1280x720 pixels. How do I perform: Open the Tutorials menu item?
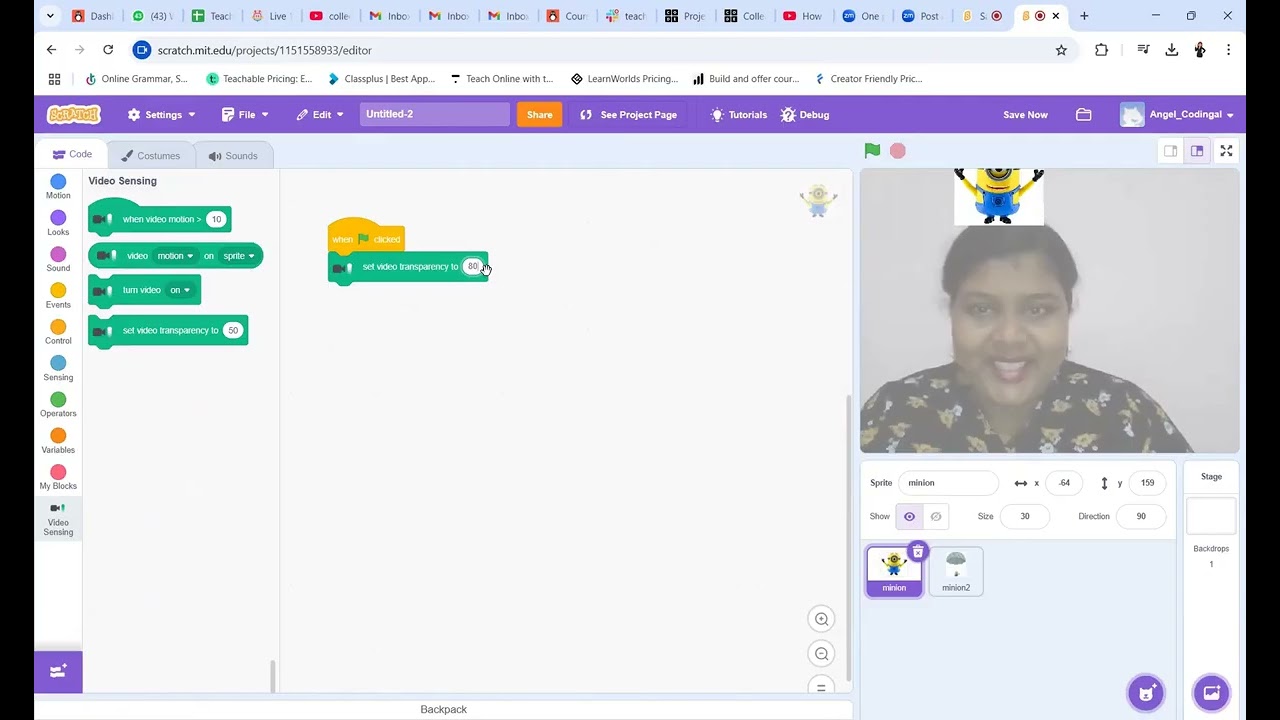[x=738, y=114]
